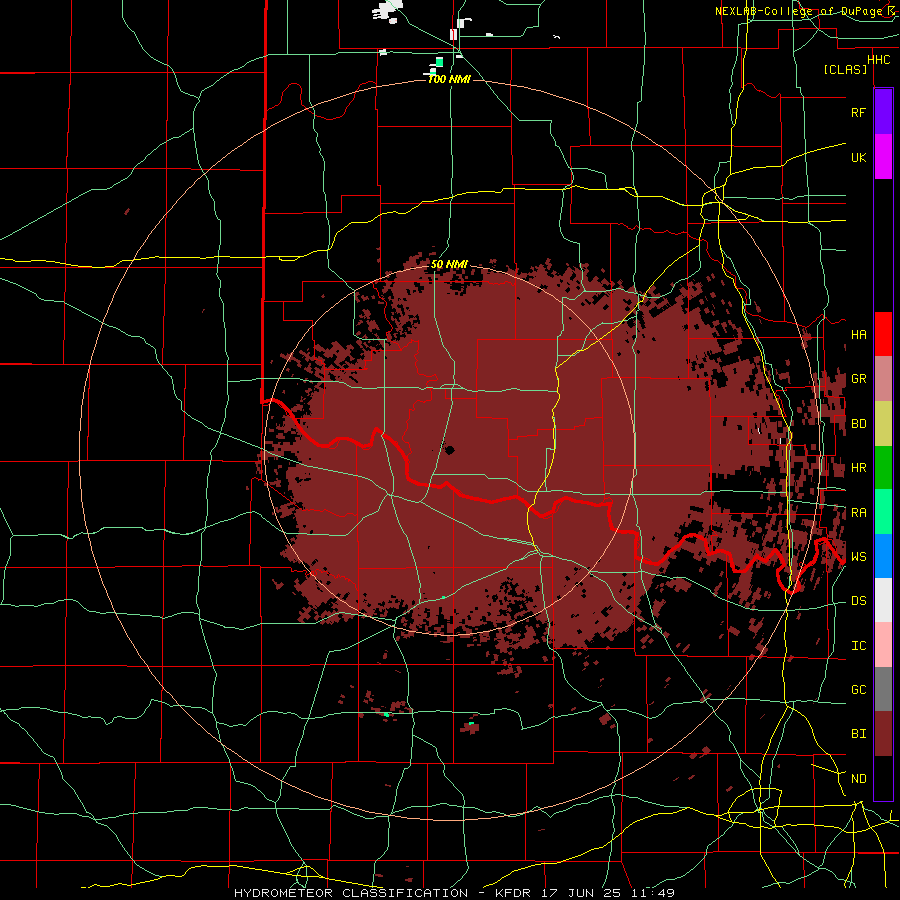Click the gray GC legend swatch
The height and width of the screenshot is (900, 900).
pos(883,689)
